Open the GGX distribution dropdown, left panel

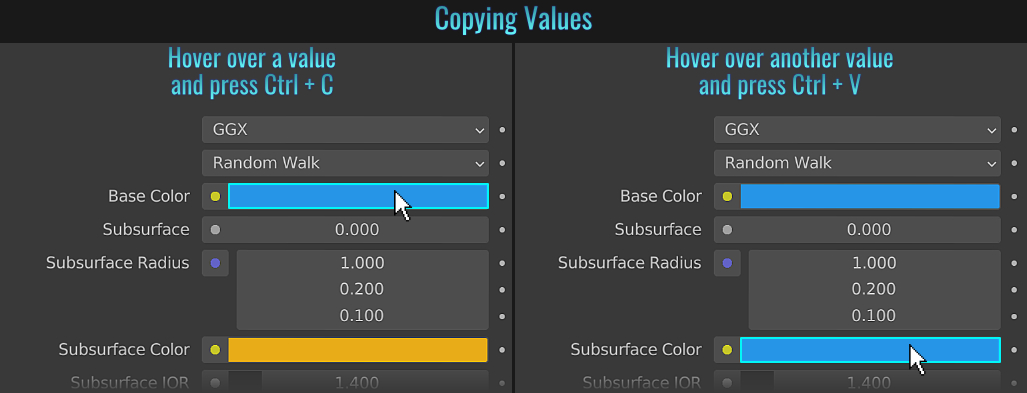click(345, 130)
